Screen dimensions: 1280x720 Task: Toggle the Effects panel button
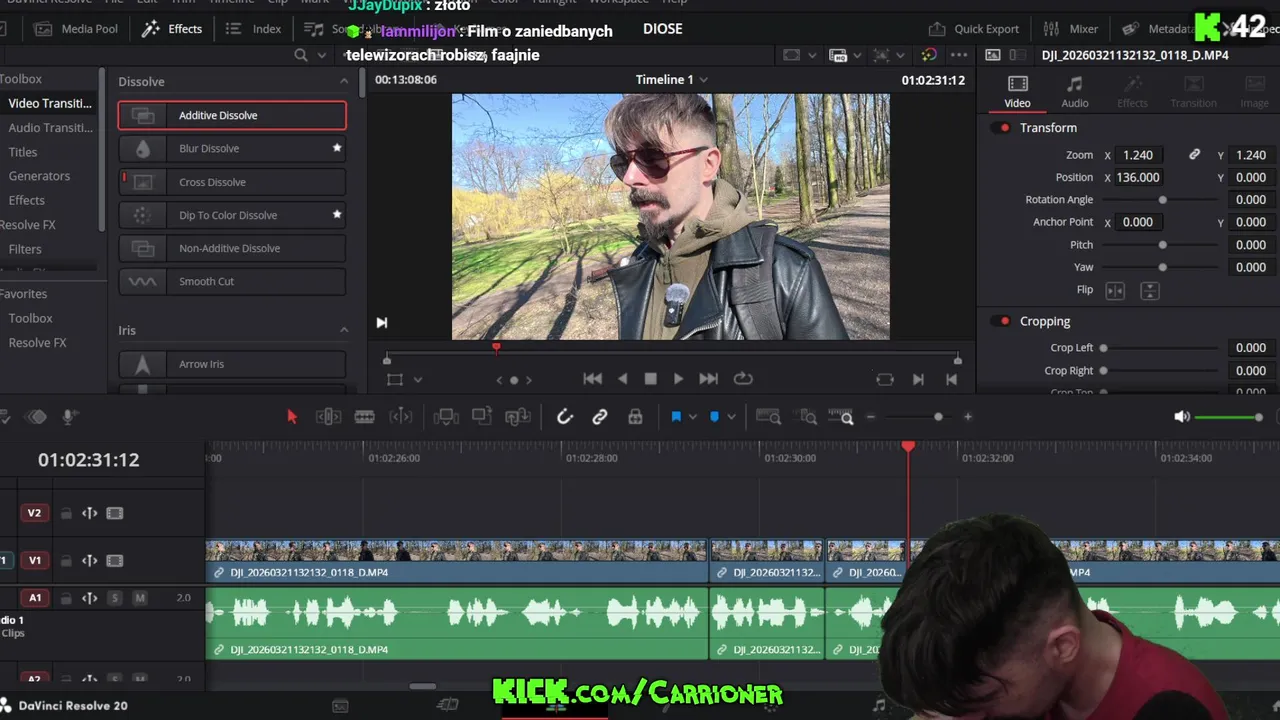(172, 29)
